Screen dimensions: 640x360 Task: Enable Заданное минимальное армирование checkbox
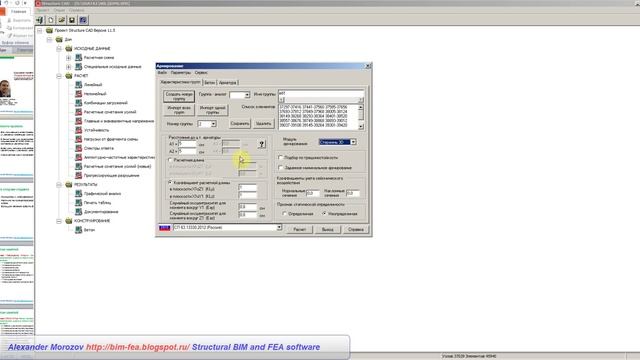tap(281, 168)
